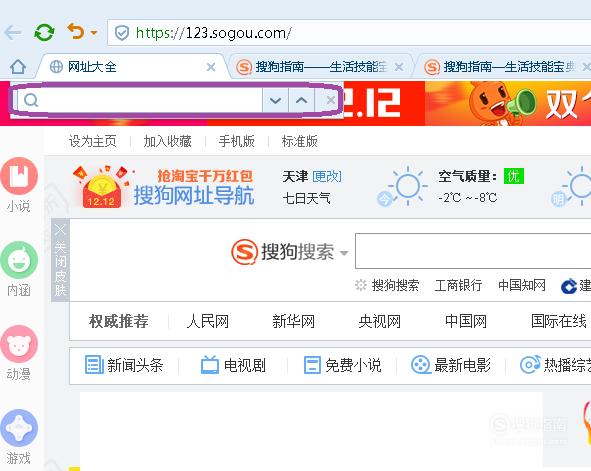Click the 12.12 red envelope logo
Image resolution: width=591 pixels, height=471 pixels.
click(102, 187)
